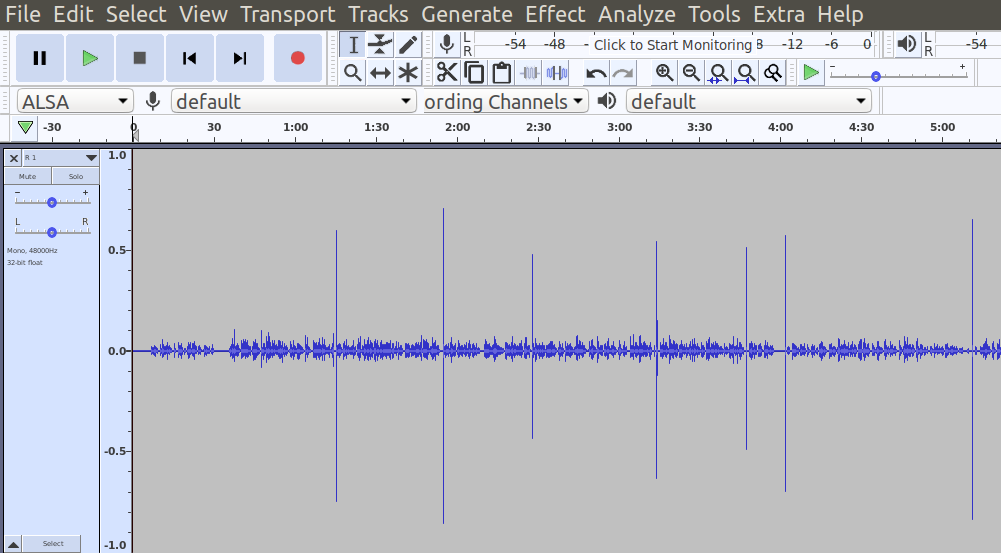Open the View menu
This screenshot has width=1001, height=553.
click(203, 14)
